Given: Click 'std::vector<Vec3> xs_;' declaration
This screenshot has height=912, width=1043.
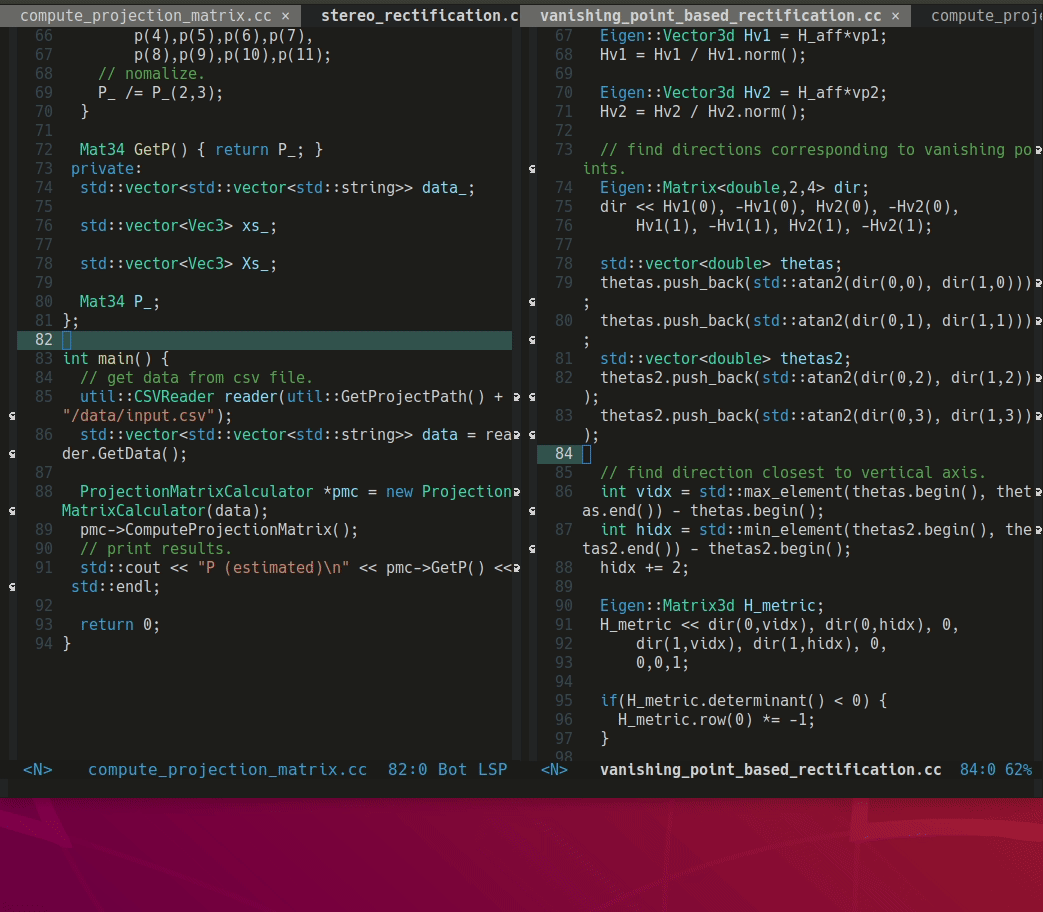Looking at the screenshot, I should pyautogui.click(x=178, y=226).
